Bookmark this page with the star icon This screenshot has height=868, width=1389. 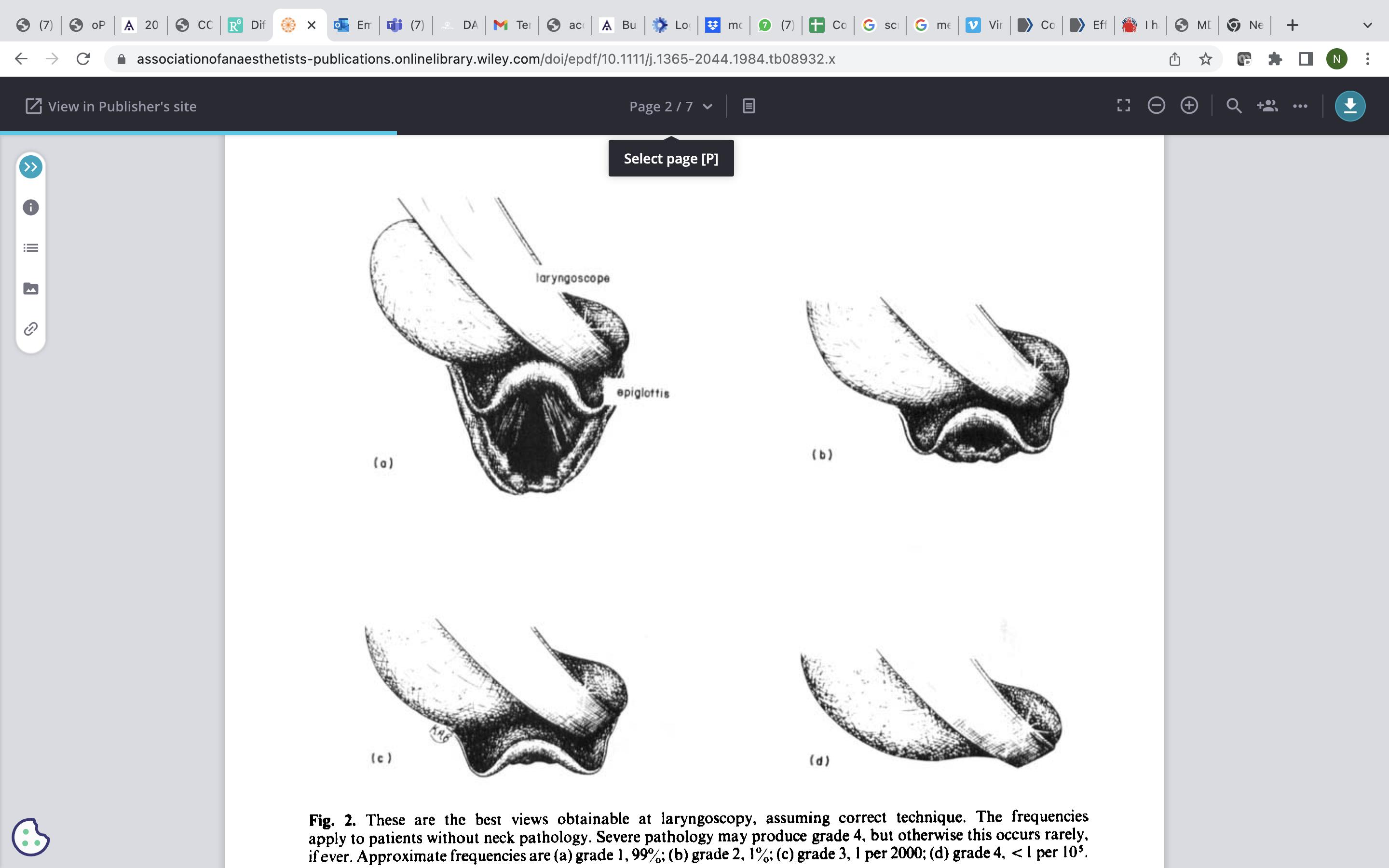1205,59
